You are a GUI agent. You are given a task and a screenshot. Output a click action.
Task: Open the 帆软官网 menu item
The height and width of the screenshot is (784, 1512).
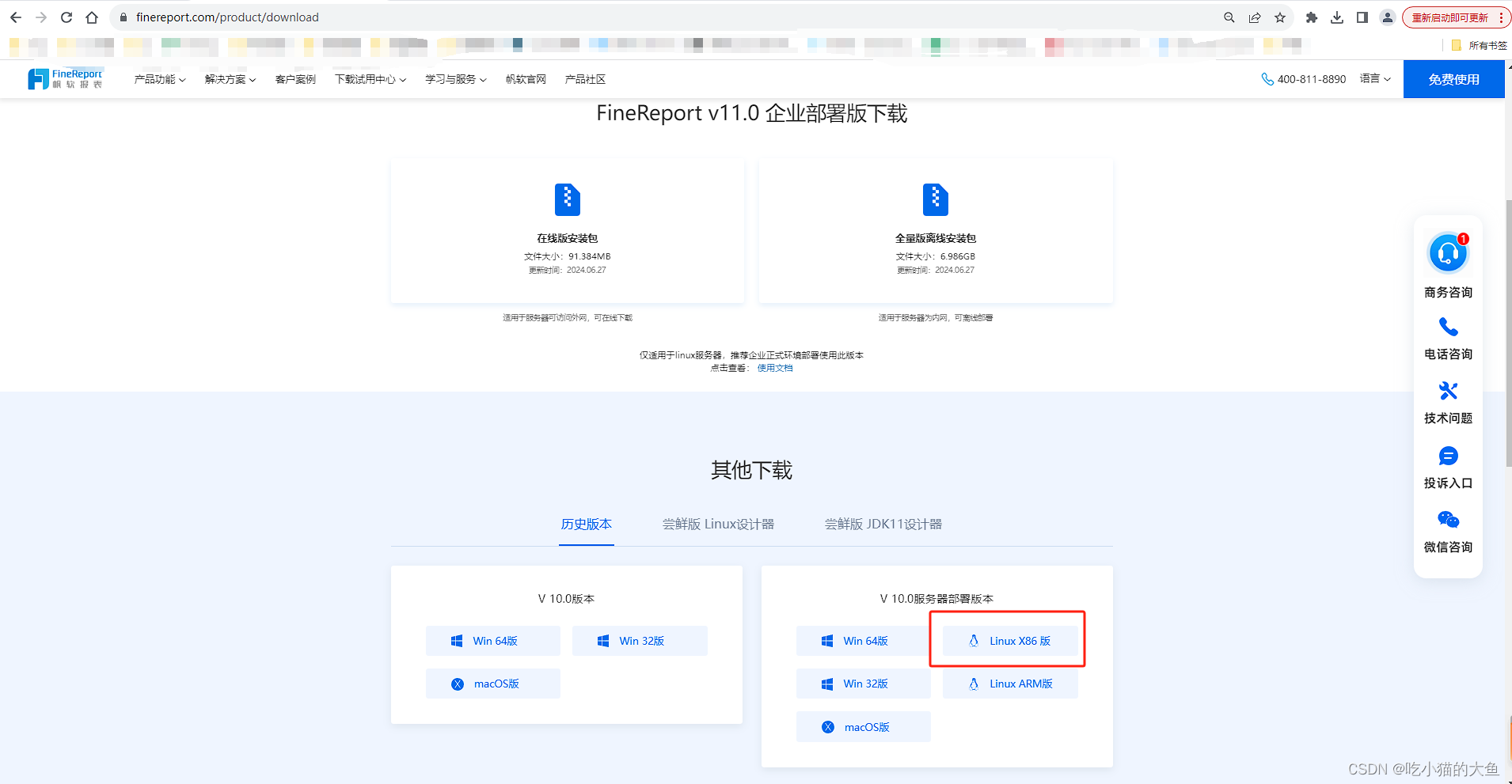(526, 79)
